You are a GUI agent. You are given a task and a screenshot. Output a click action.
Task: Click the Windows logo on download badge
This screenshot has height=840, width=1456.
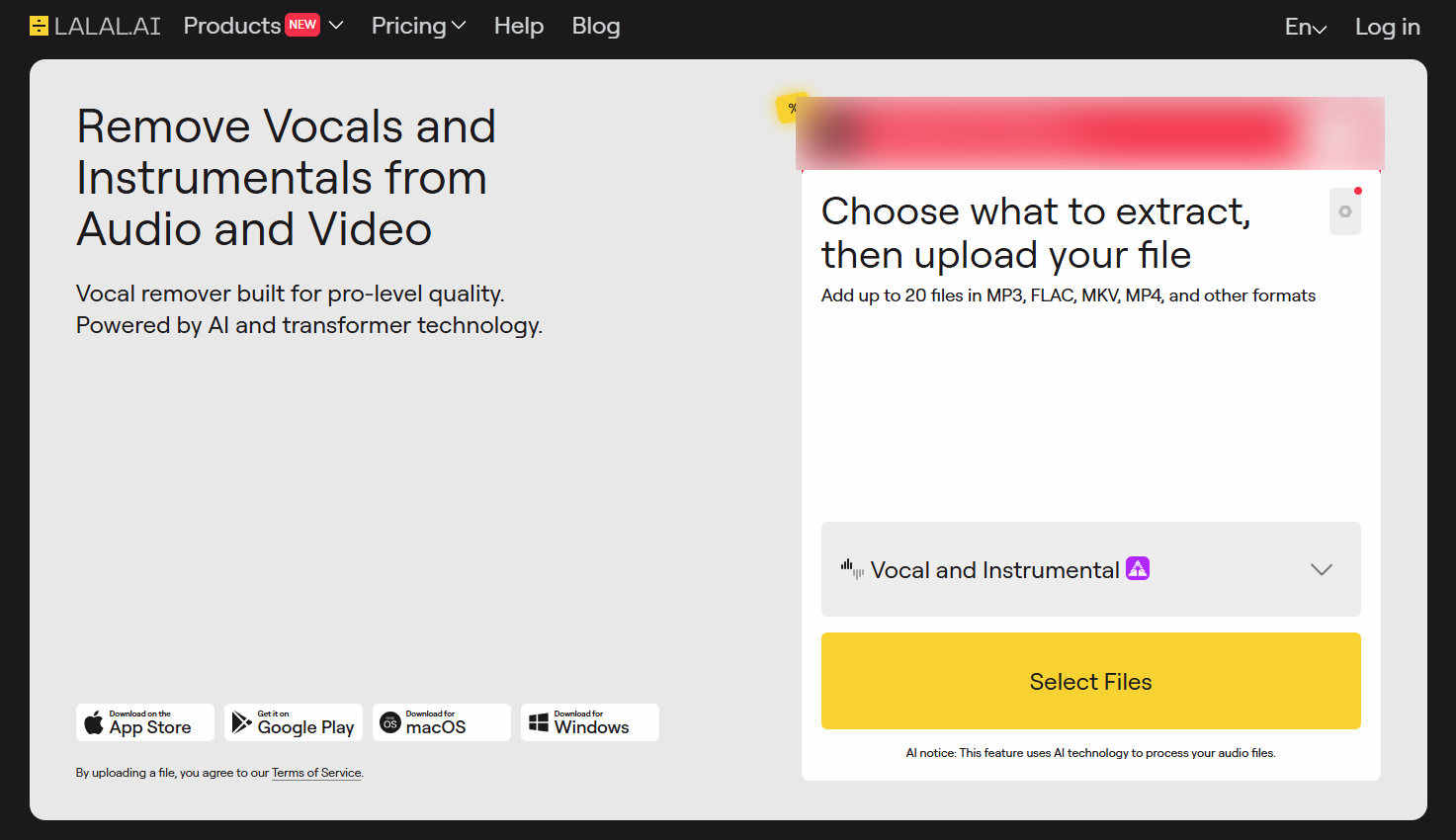[x=539, y=723]
